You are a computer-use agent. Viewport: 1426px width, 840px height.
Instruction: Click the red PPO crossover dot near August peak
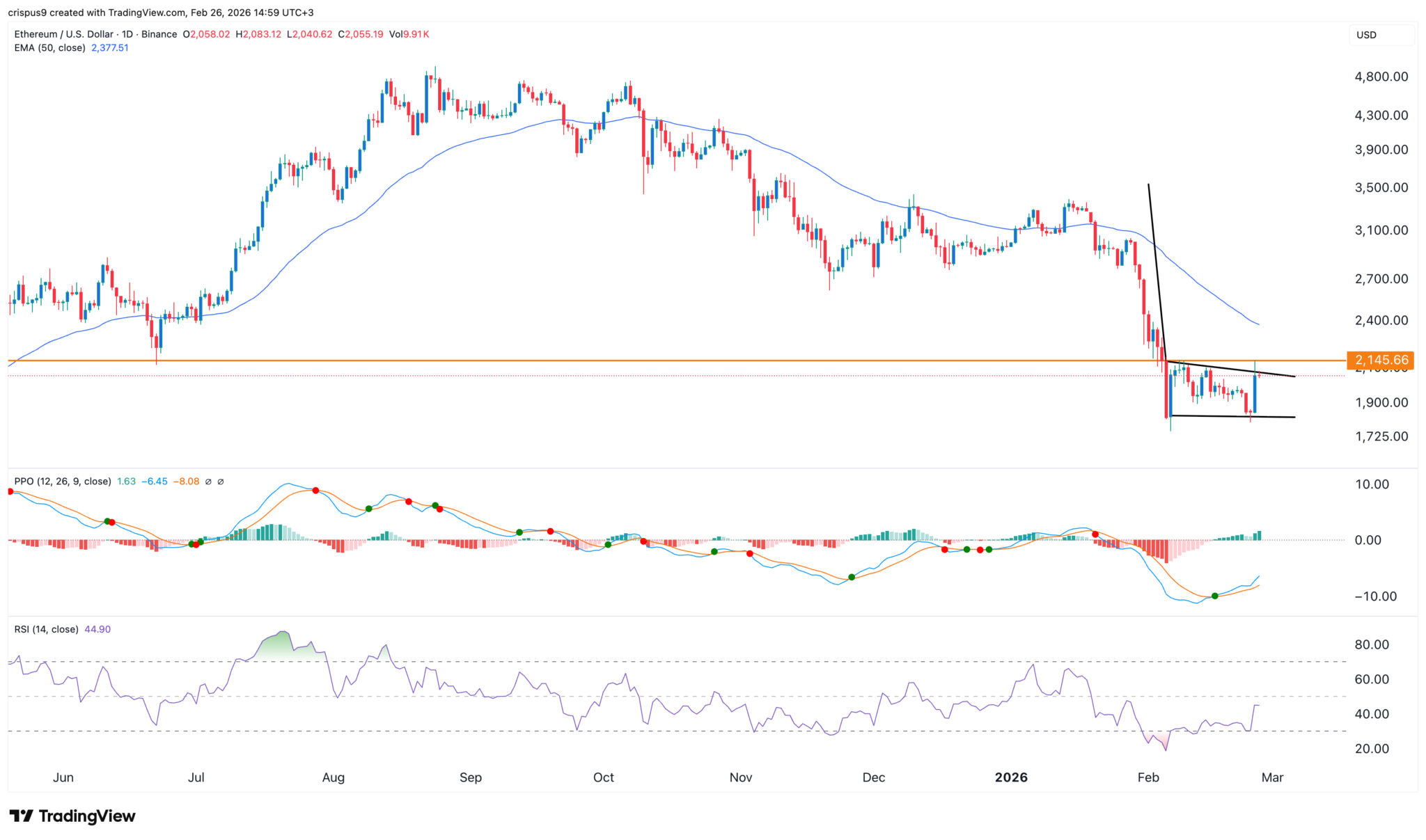tap(315, 491)
